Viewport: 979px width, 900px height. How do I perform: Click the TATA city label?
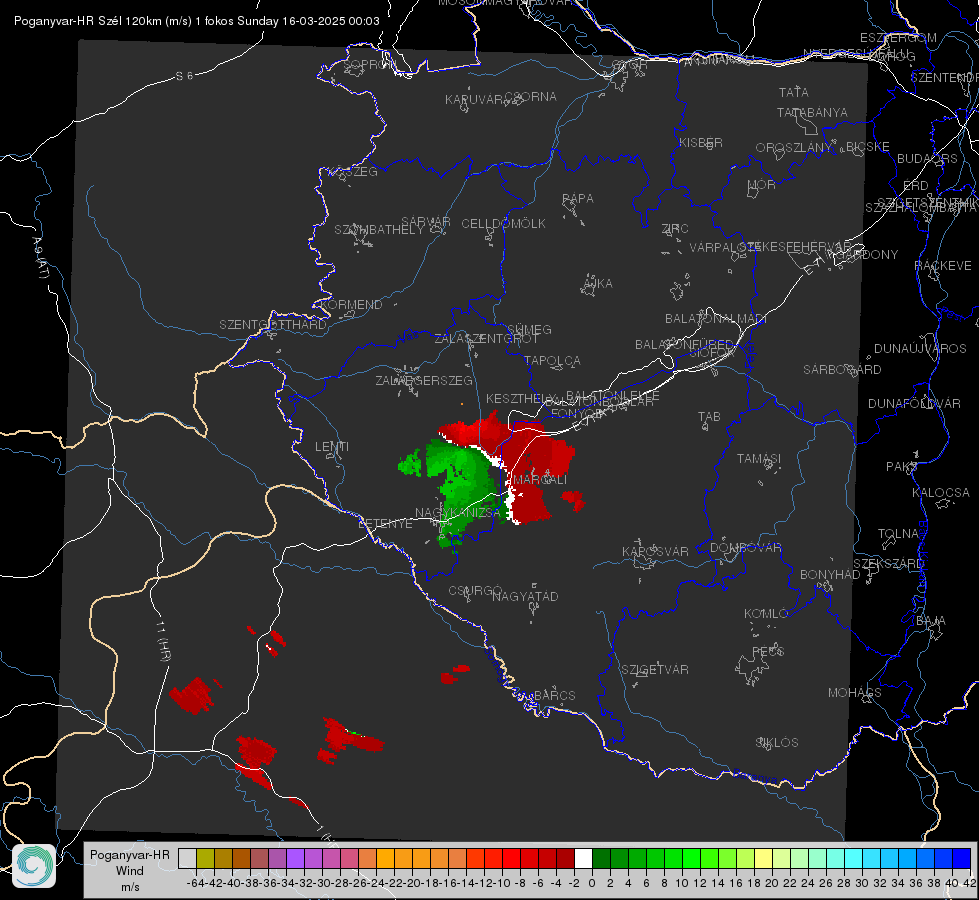[x=794, y=92]
